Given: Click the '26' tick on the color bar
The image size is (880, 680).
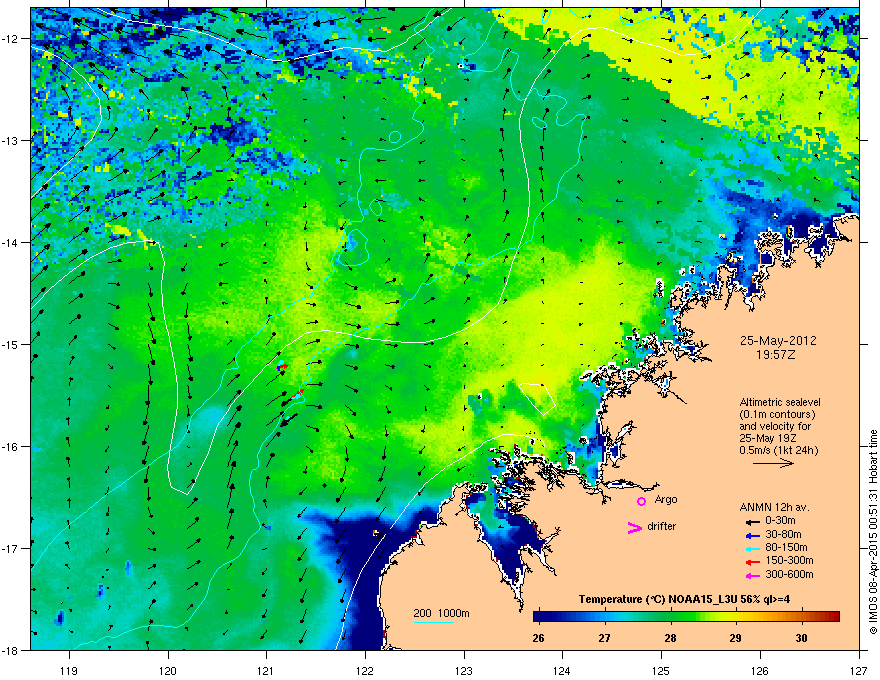Looking at the screenshot, I should click(538, 638).
